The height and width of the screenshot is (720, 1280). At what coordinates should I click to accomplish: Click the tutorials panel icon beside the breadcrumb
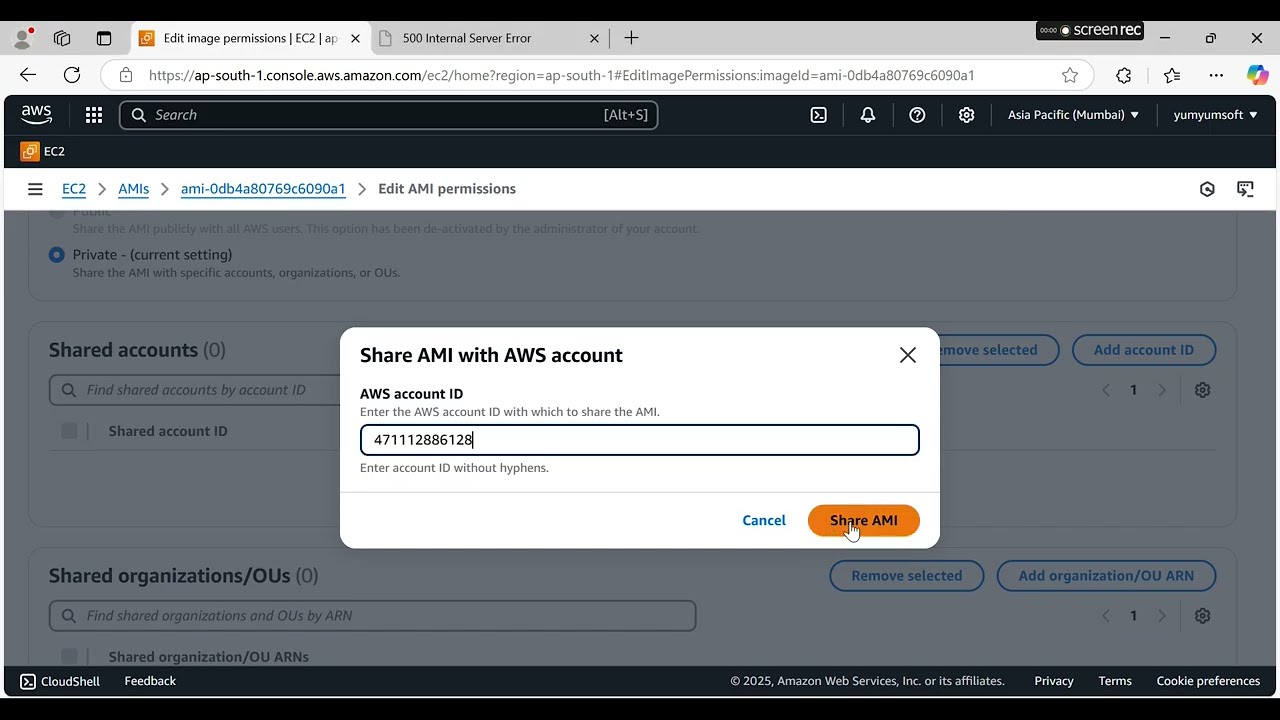[1245, 189]
